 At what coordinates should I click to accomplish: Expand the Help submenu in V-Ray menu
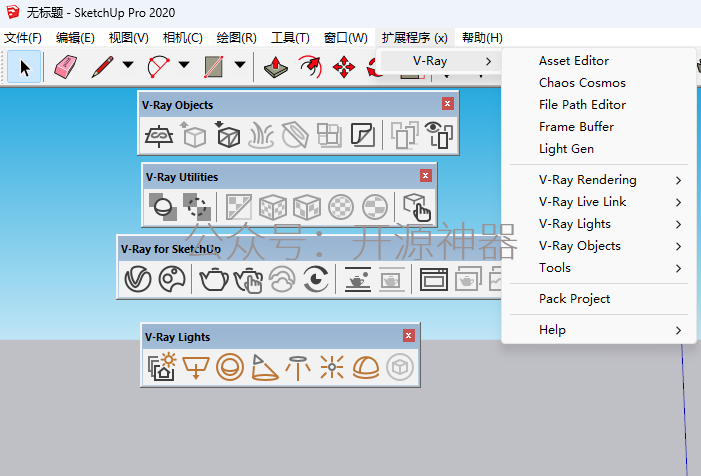tap(599, 330)
